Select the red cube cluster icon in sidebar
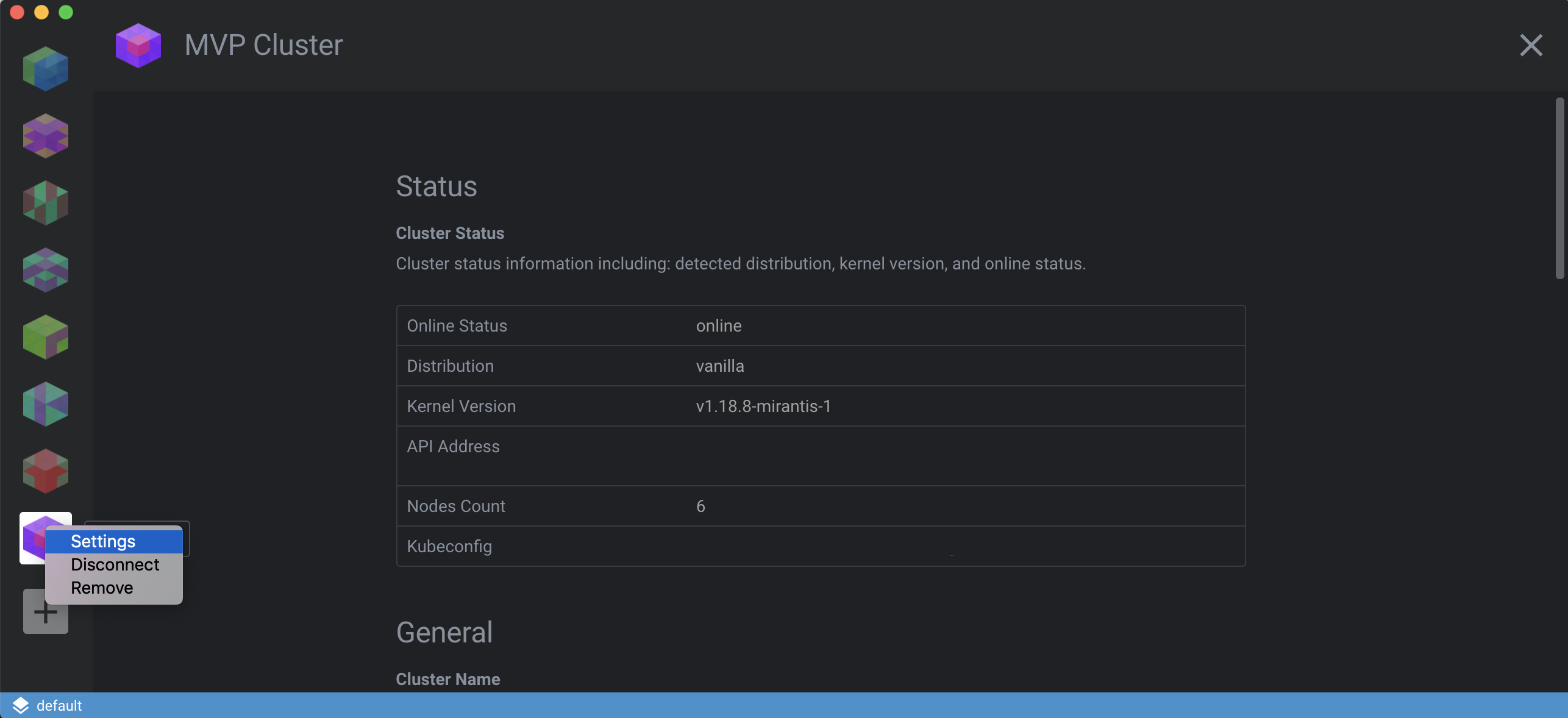Viewport: 1568px width, 718px height. (x=45, y=471)
